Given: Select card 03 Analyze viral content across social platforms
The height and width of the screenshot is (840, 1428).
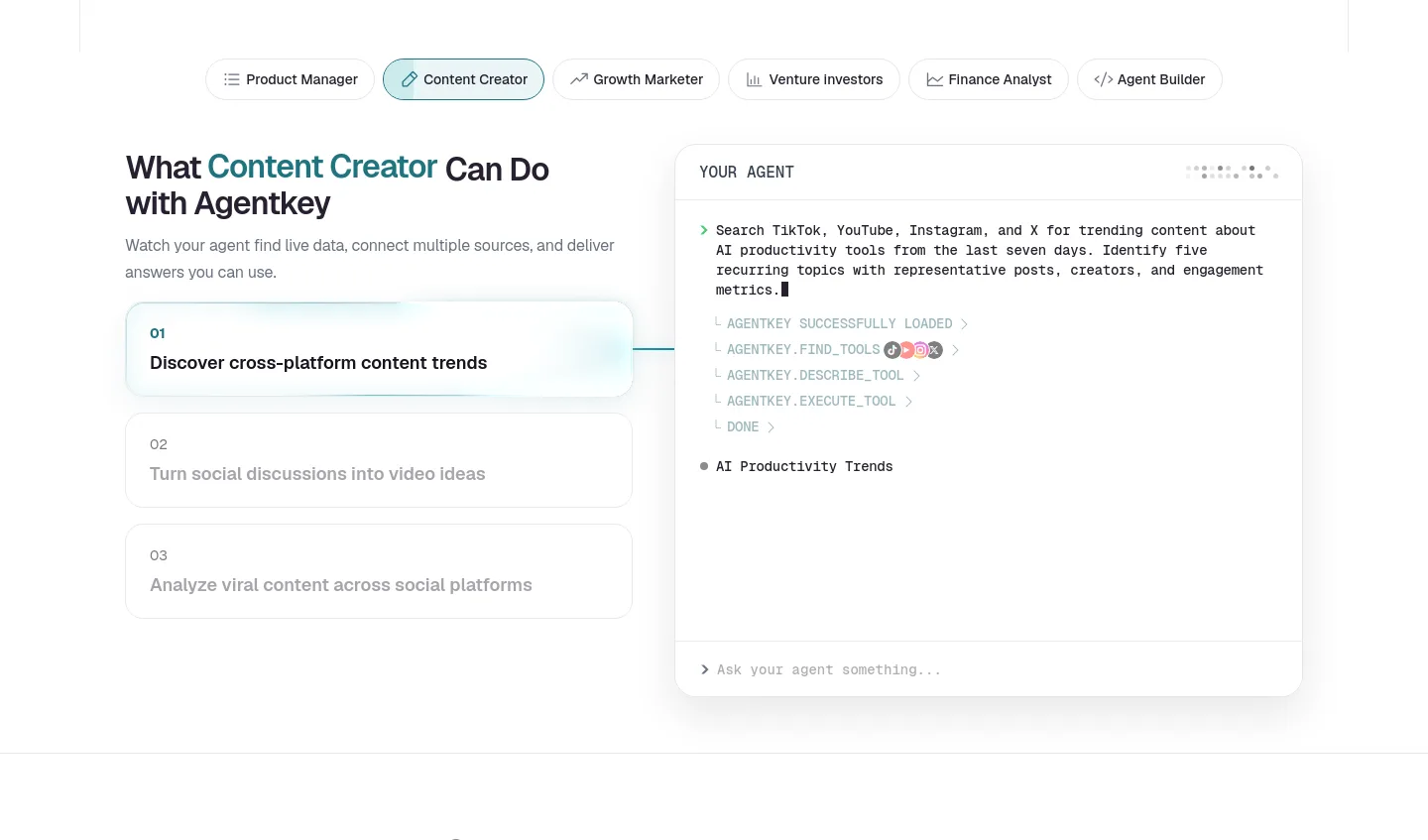Looking at the screenshot, I should click(x=379, y=571).
